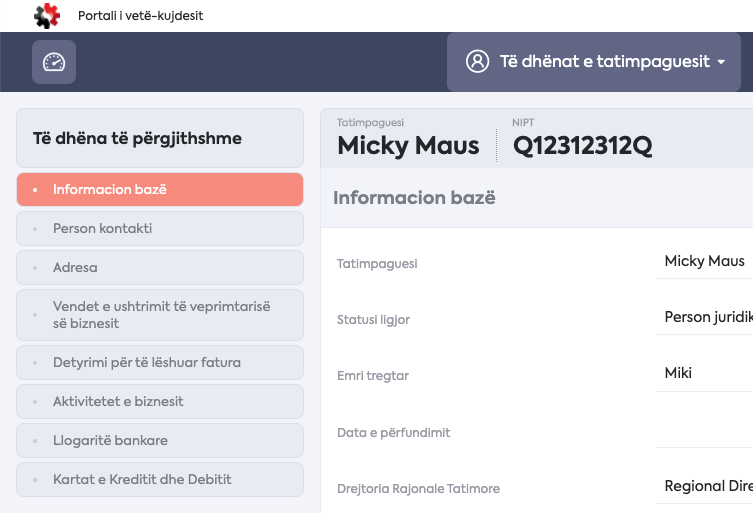Screen dimensions: 753x513
Task: Go to the Adresa section
Action: (x=160, y=268)
